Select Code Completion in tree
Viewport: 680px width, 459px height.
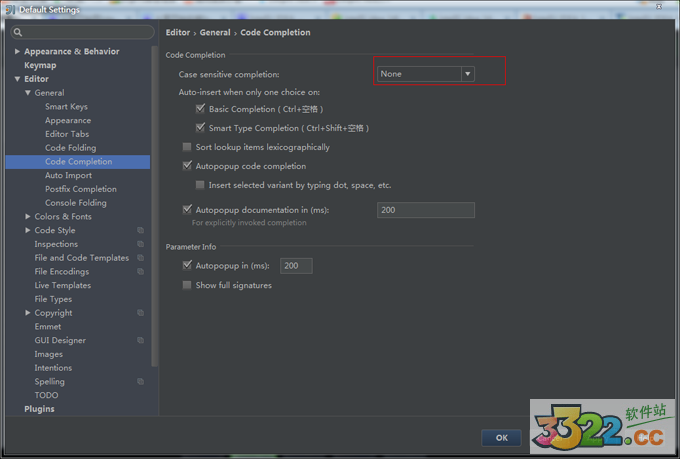click(78, 161)
